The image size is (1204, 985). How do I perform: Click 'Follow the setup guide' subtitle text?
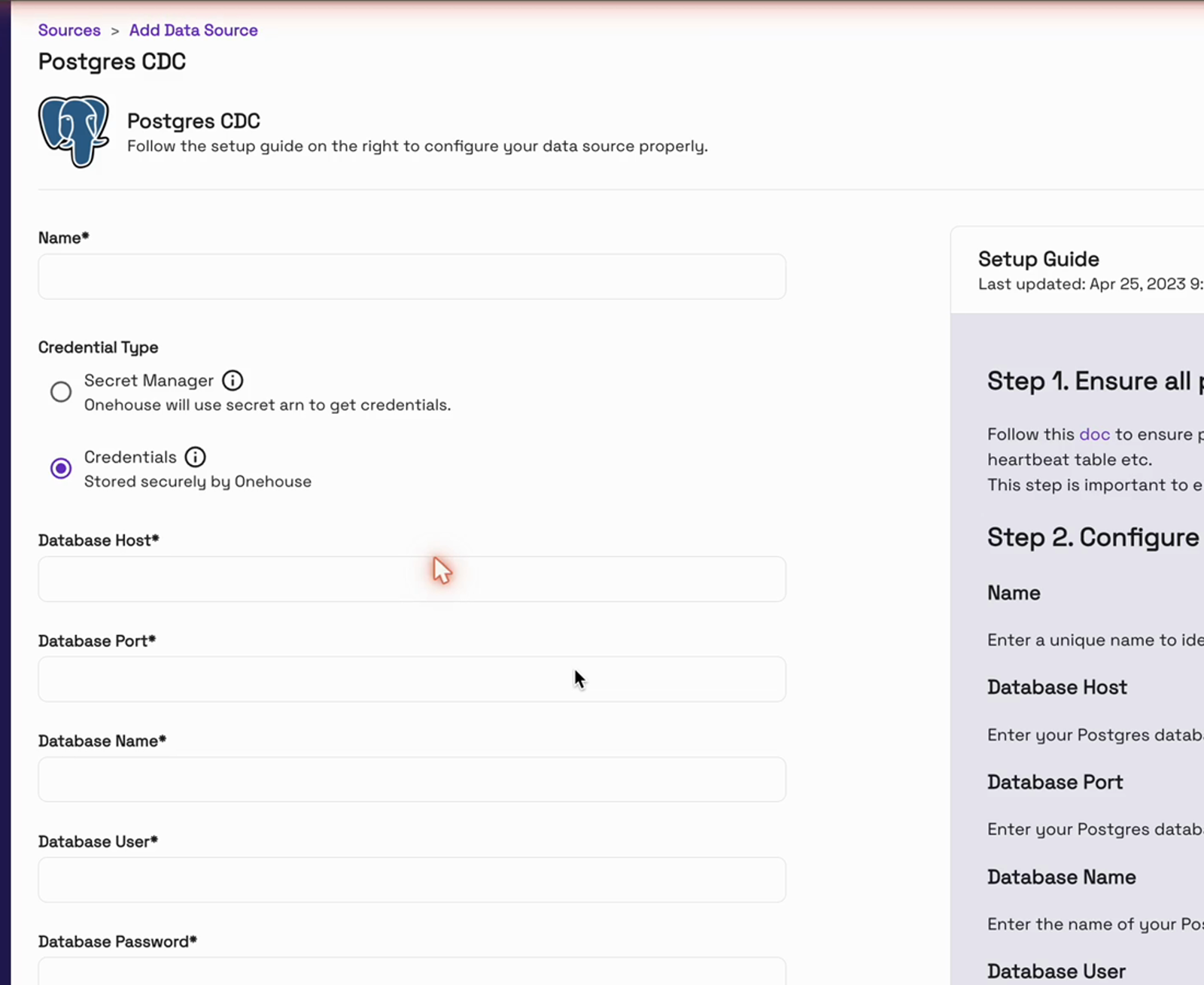pos(418,146)
